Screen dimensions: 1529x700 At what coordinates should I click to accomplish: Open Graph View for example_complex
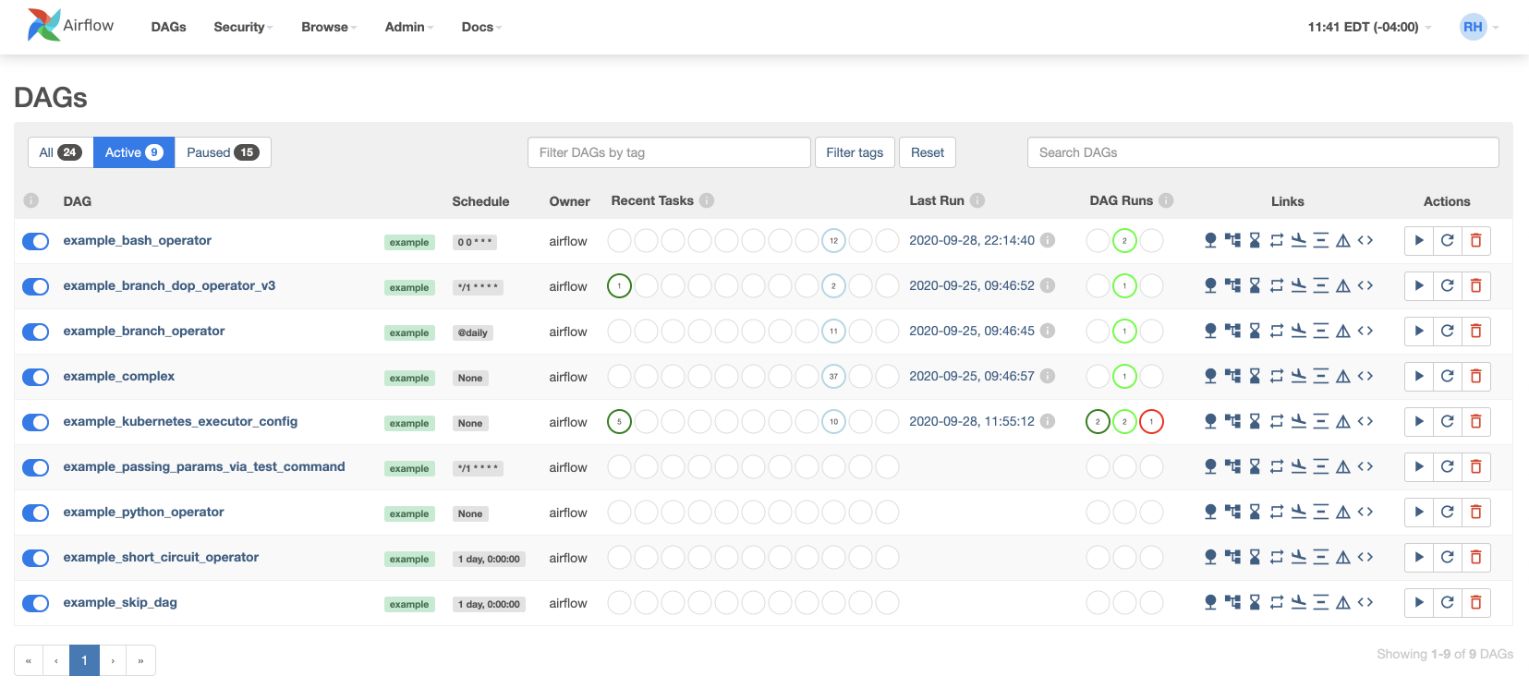point(1232,376)
